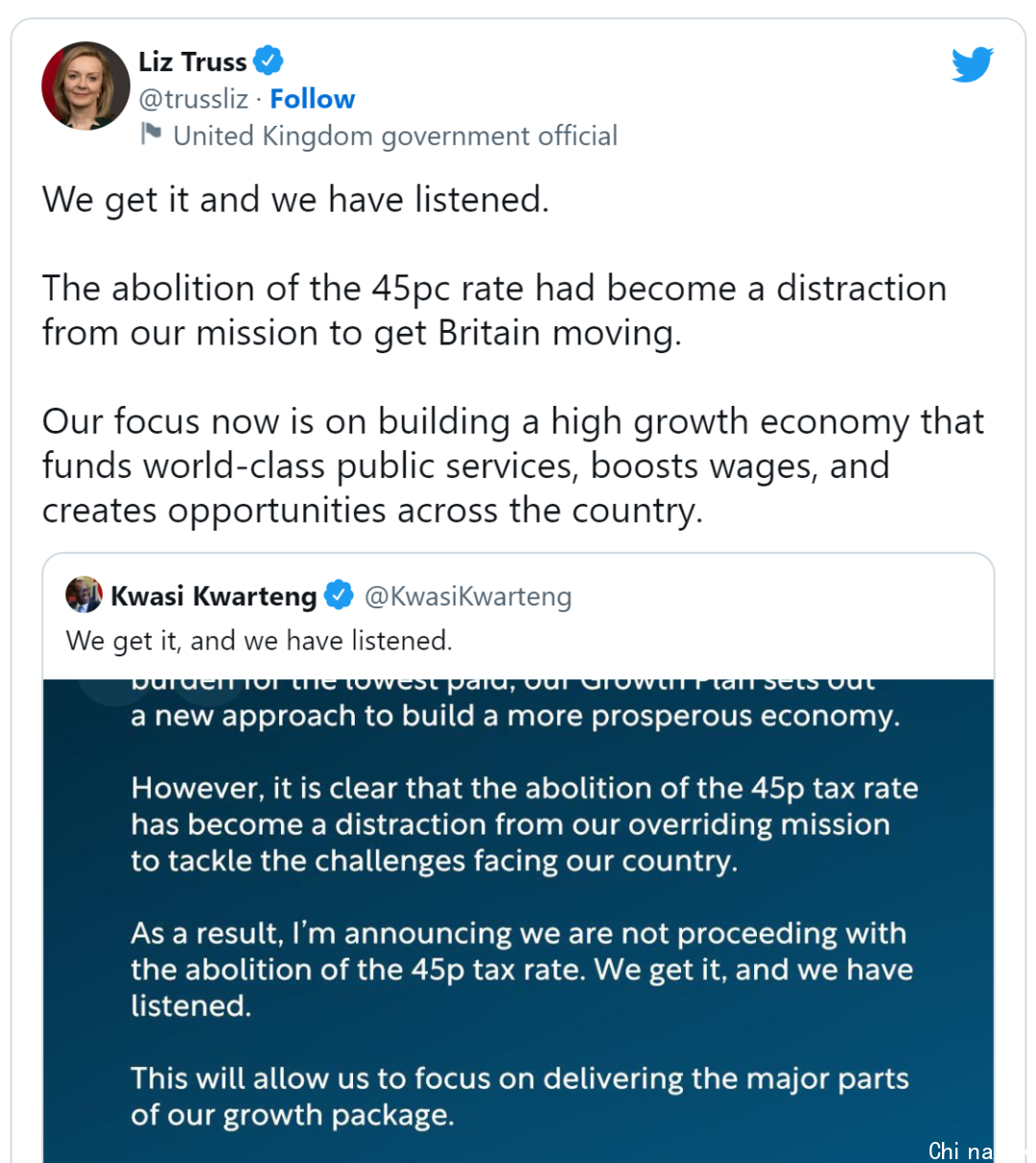
Task: Open the @trussliz handle link
Action: [x=194, y=99]
